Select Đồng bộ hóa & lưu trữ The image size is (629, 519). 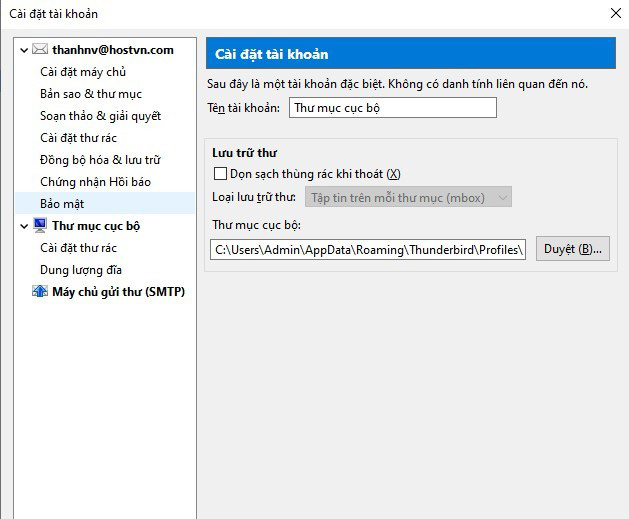[x=100, y=160]
